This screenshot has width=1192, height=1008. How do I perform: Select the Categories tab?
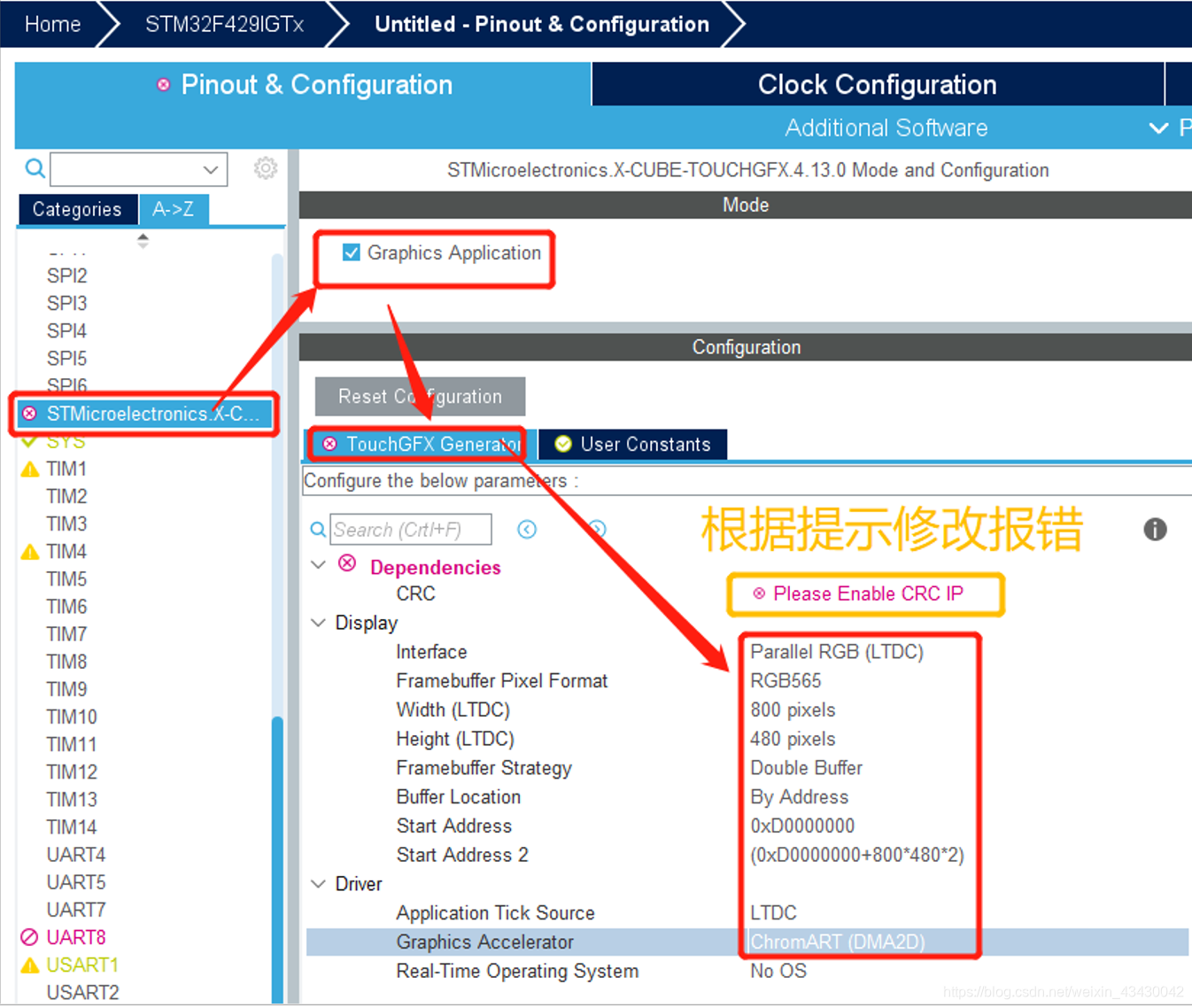pos(77,209)
